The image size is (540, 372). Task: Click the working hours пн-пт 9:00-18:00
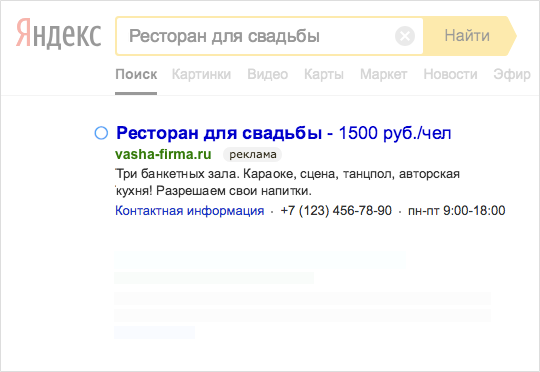click(457, 210)
